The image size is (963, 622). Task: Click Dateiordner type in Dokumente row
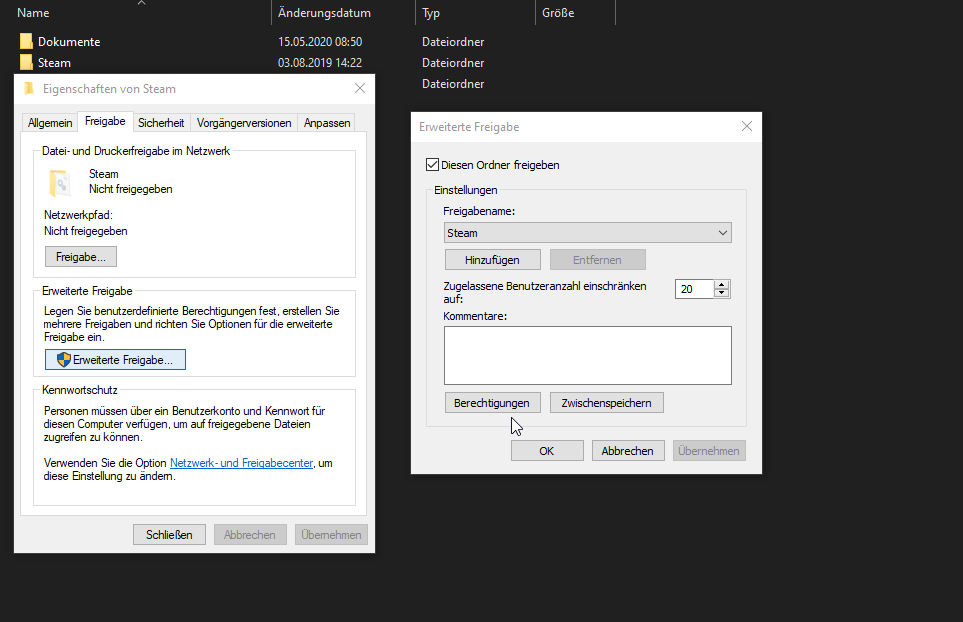[453, 42]
